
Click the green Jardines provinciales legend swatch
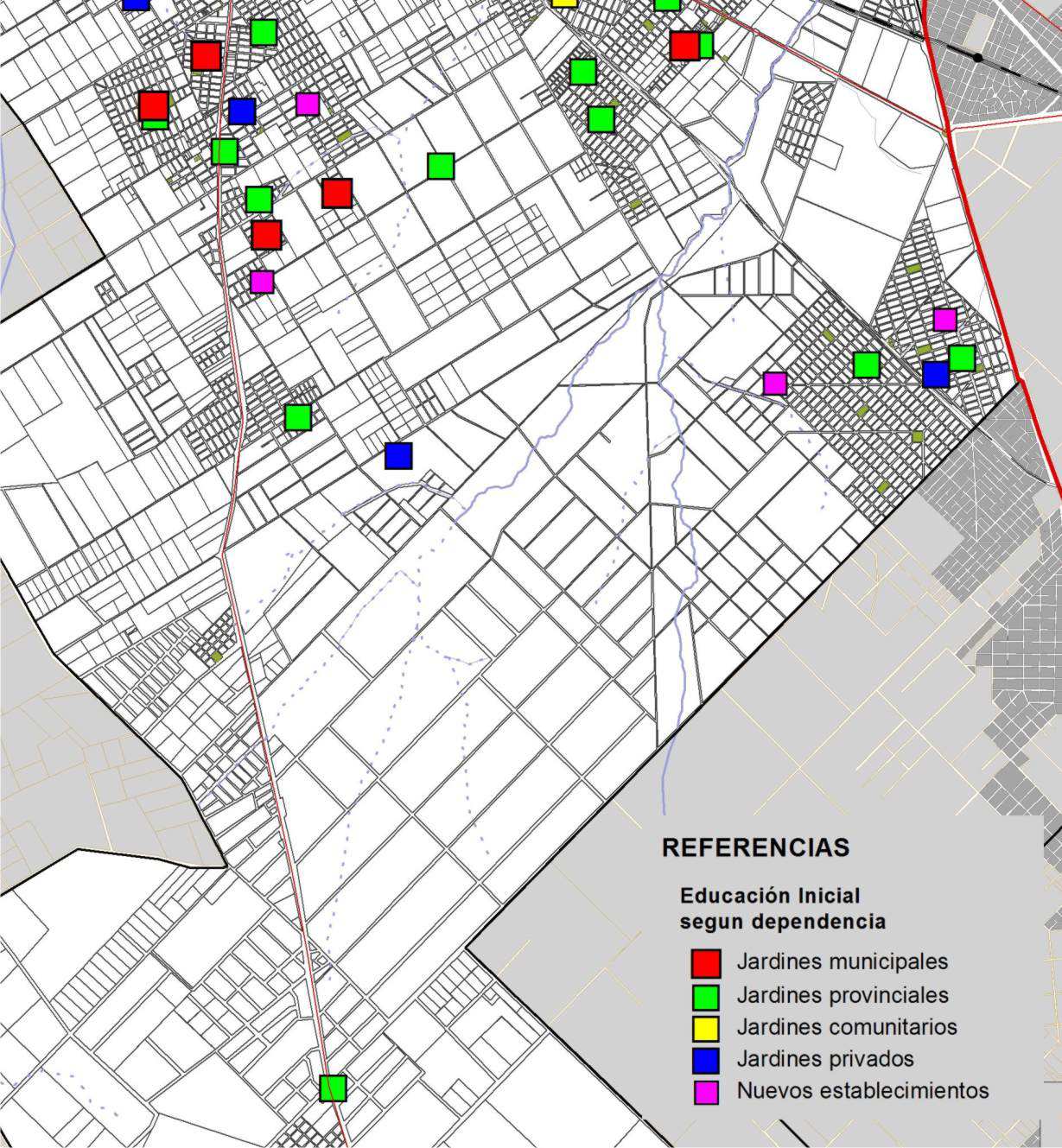coord(706,996)
